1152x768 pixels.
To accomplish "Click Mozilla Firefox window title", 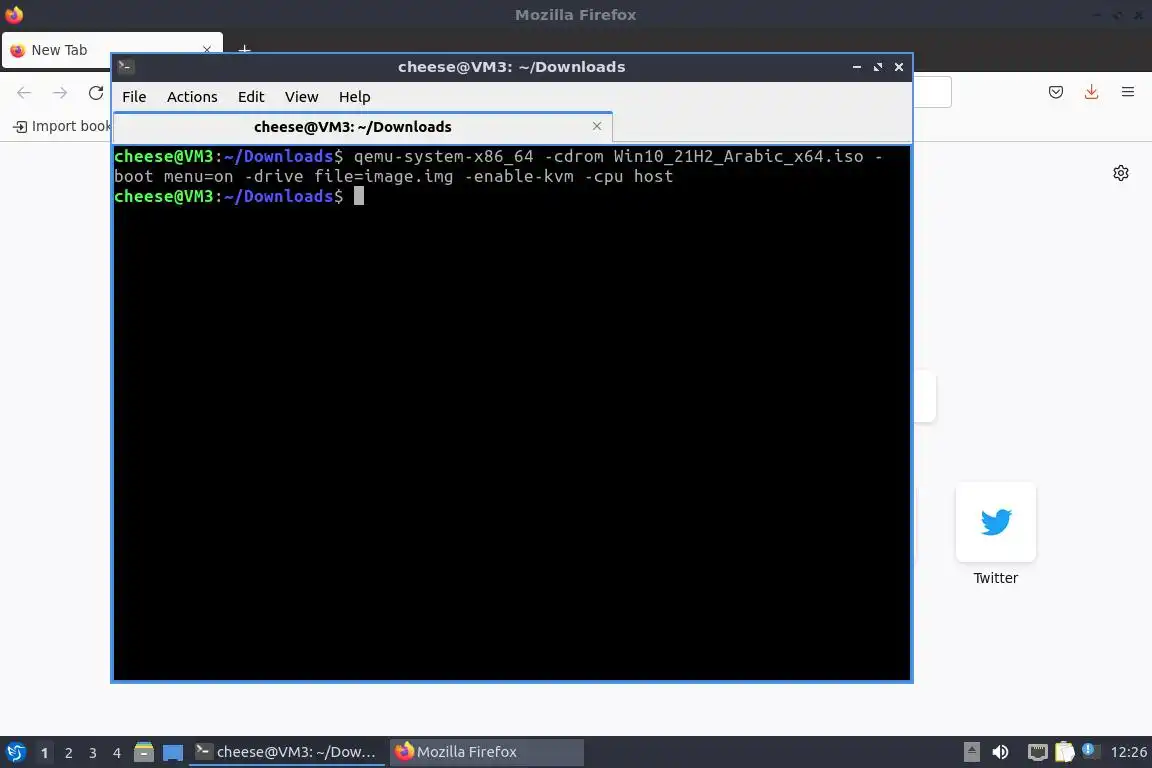I will point(575,15).
